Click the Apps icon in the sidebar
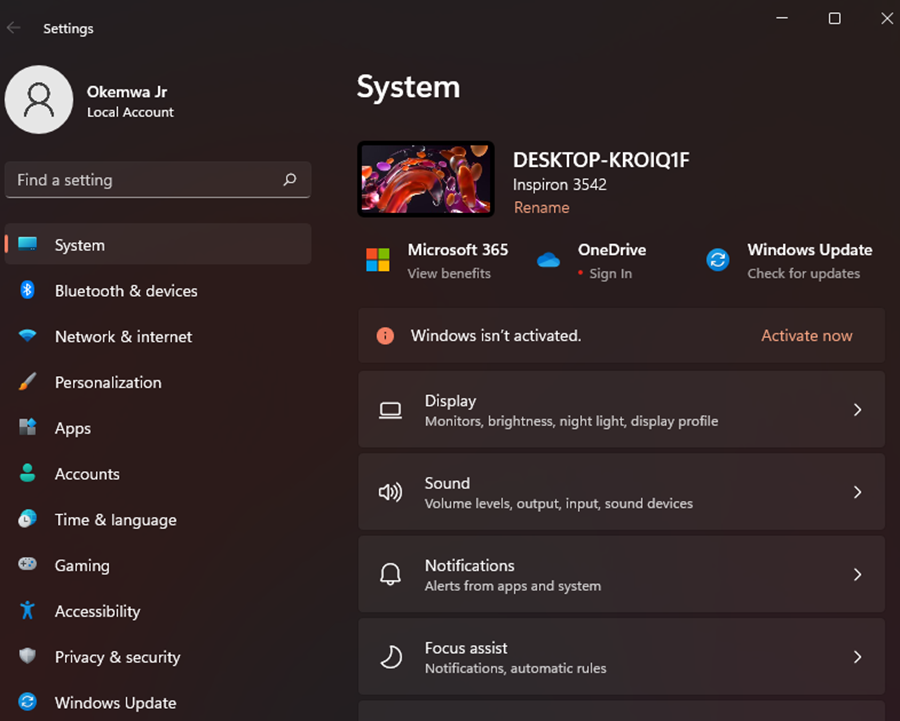 point(29,428)
